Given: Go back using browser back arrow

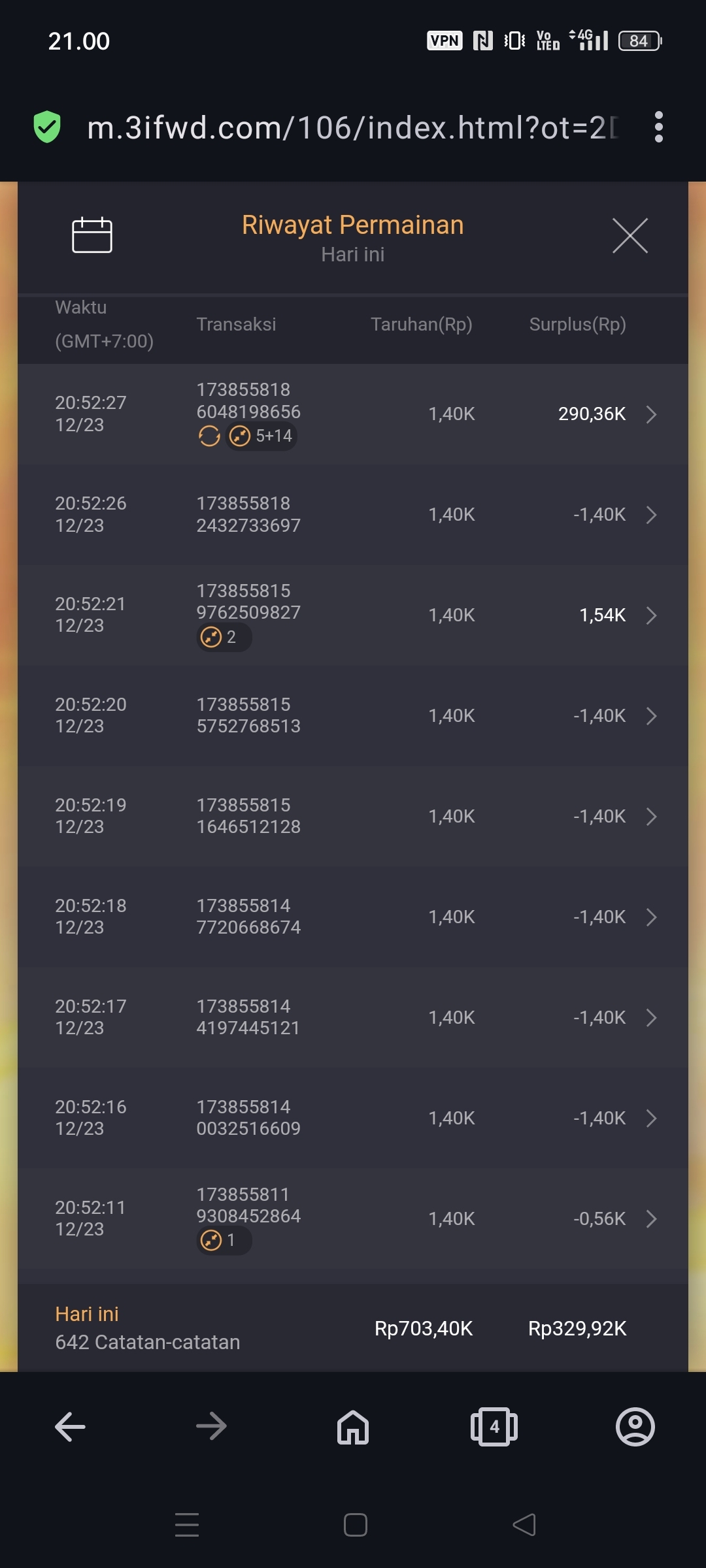Looking at the screenshot, I should click(x=70, y=1427).
